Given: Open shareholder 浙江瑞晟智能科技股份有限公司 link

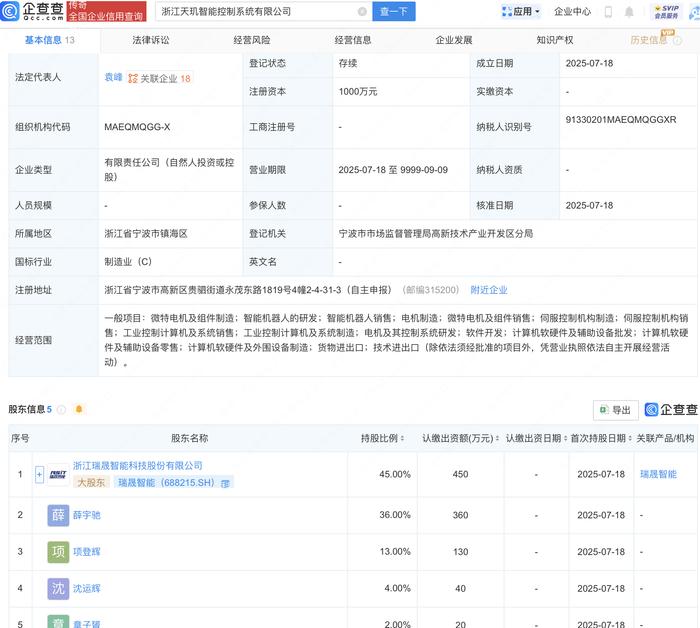Looking at the screenshot, I should [x=138, y=466].
